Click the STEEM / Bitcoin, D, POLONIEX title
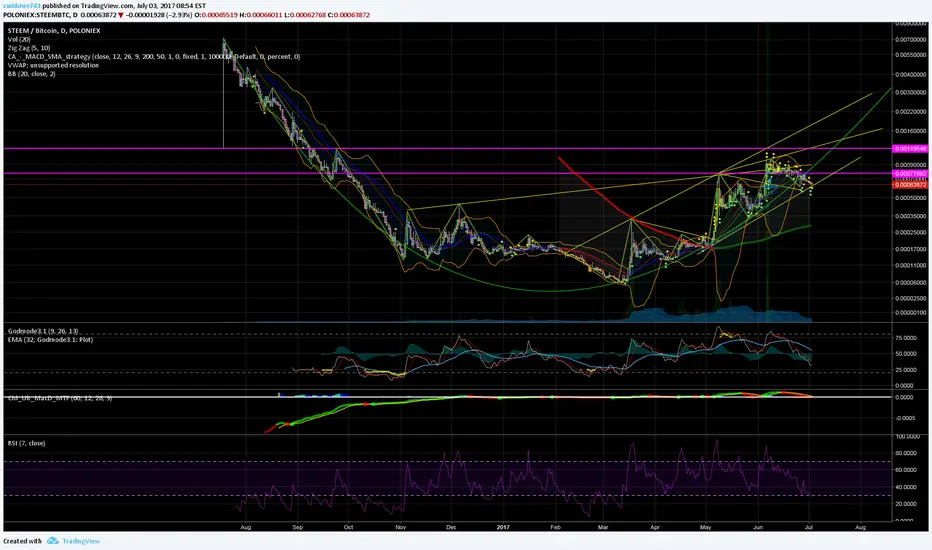 tap(54, 30)
